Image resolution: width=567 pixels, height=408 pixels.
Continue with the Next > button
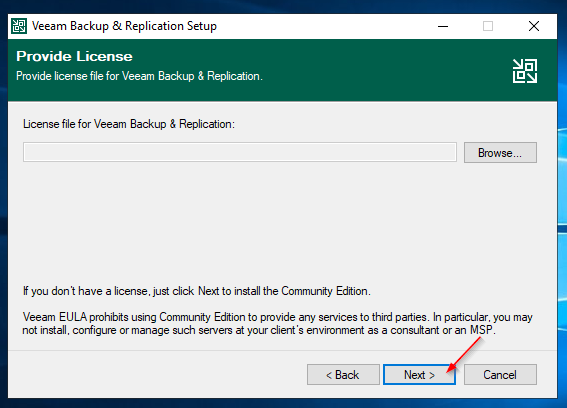coord(419,374)
